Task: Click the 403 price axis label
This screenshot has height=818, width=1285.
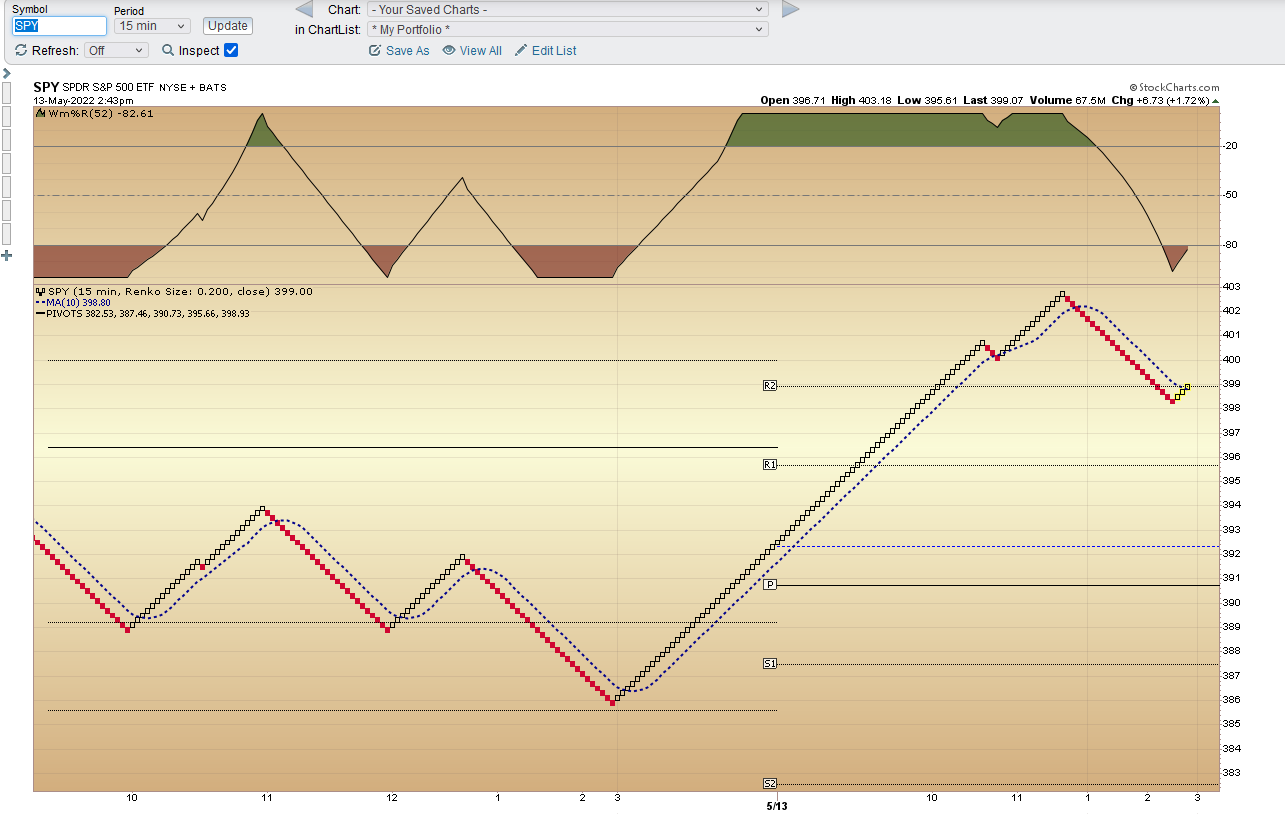Action: [1233, 287]
